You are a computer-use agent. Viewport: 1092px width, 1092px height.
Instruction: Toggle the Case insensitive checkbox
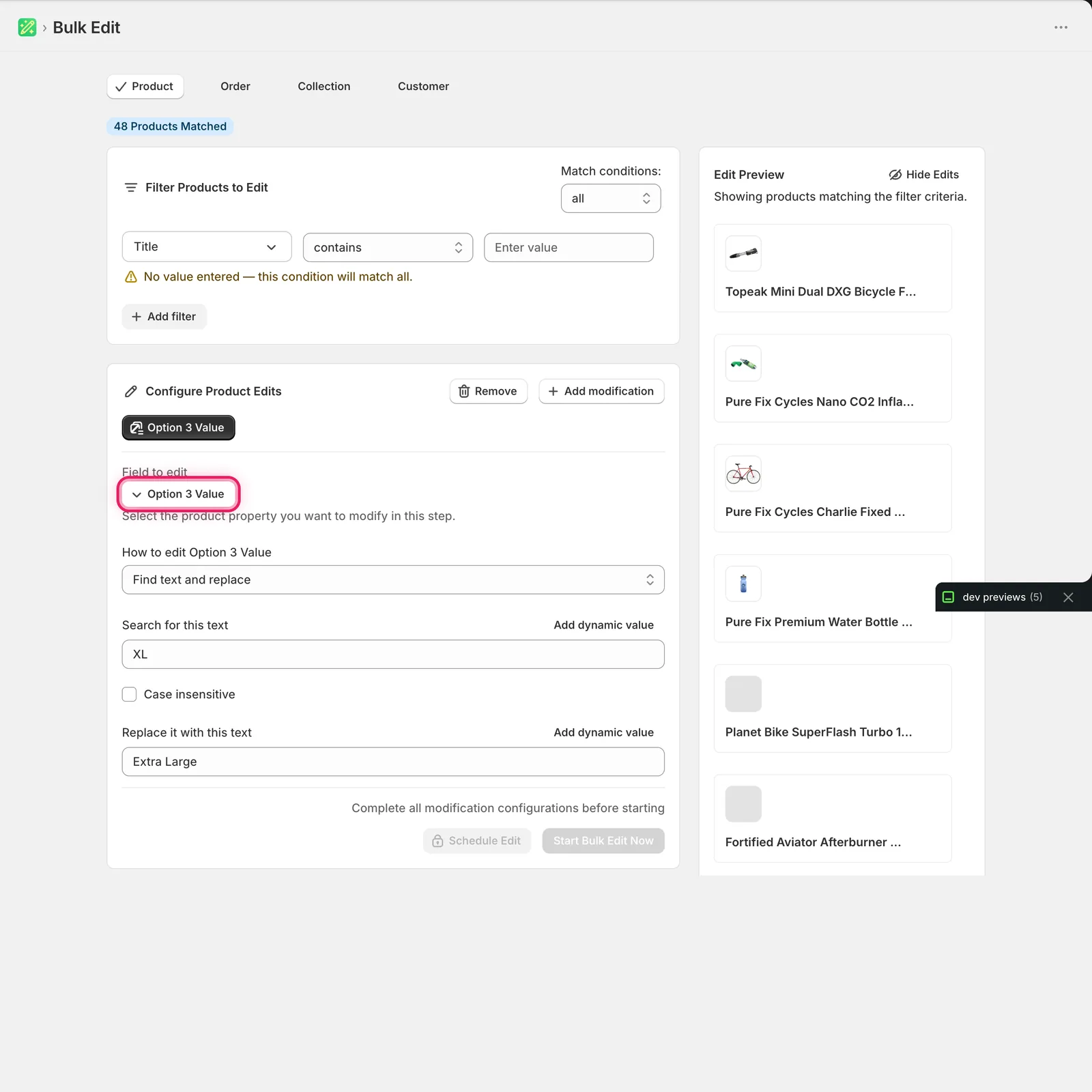[129, 694]
